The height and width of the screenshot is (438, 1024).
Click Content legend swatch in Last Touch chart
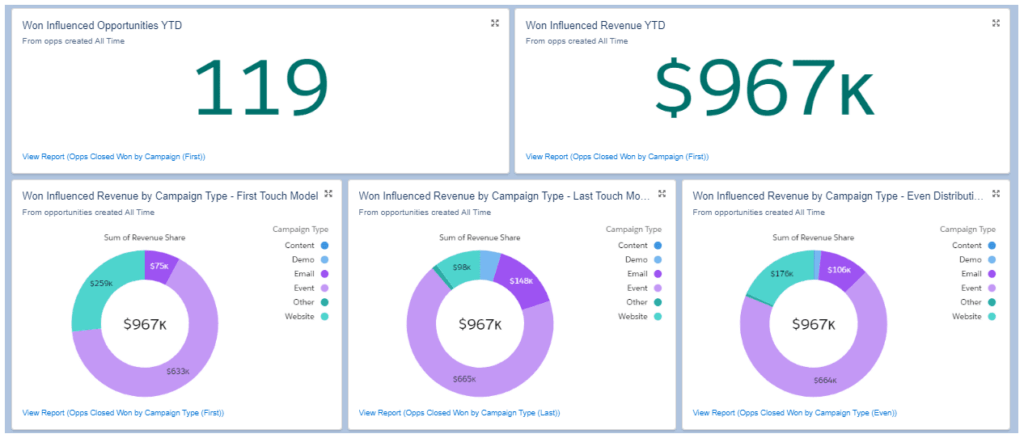658,245
